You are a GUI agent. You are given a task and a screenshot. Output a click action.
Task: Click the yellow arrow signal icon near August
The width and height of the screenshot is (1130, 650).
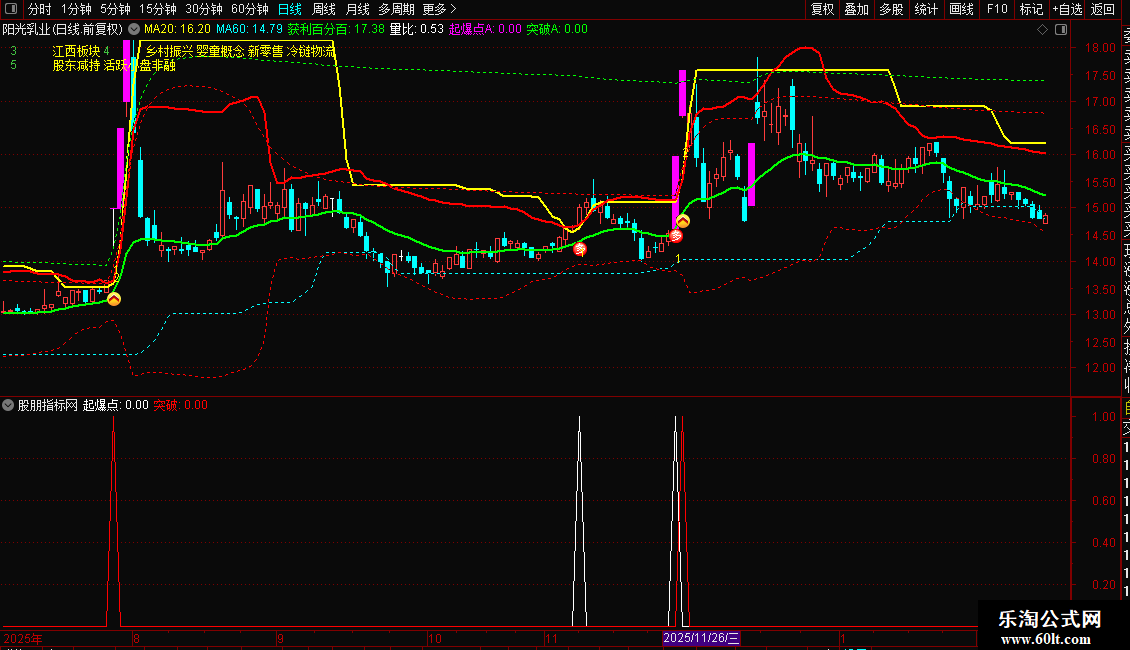pyautogui.click(x=114, y=298)
